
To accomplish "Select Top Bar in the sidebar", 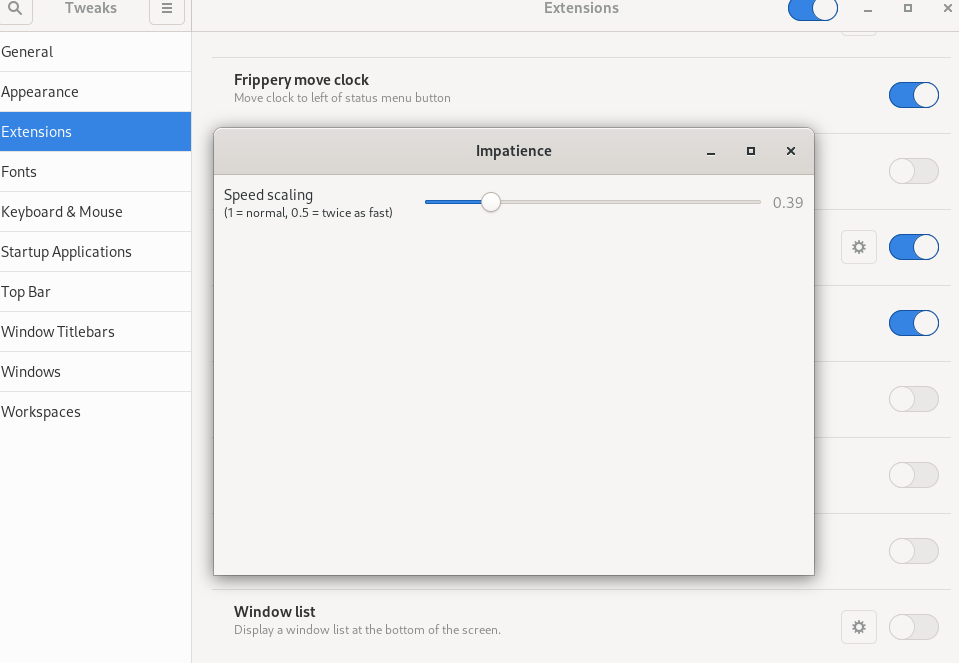I will pyautogui.click(x=26, y=291).
